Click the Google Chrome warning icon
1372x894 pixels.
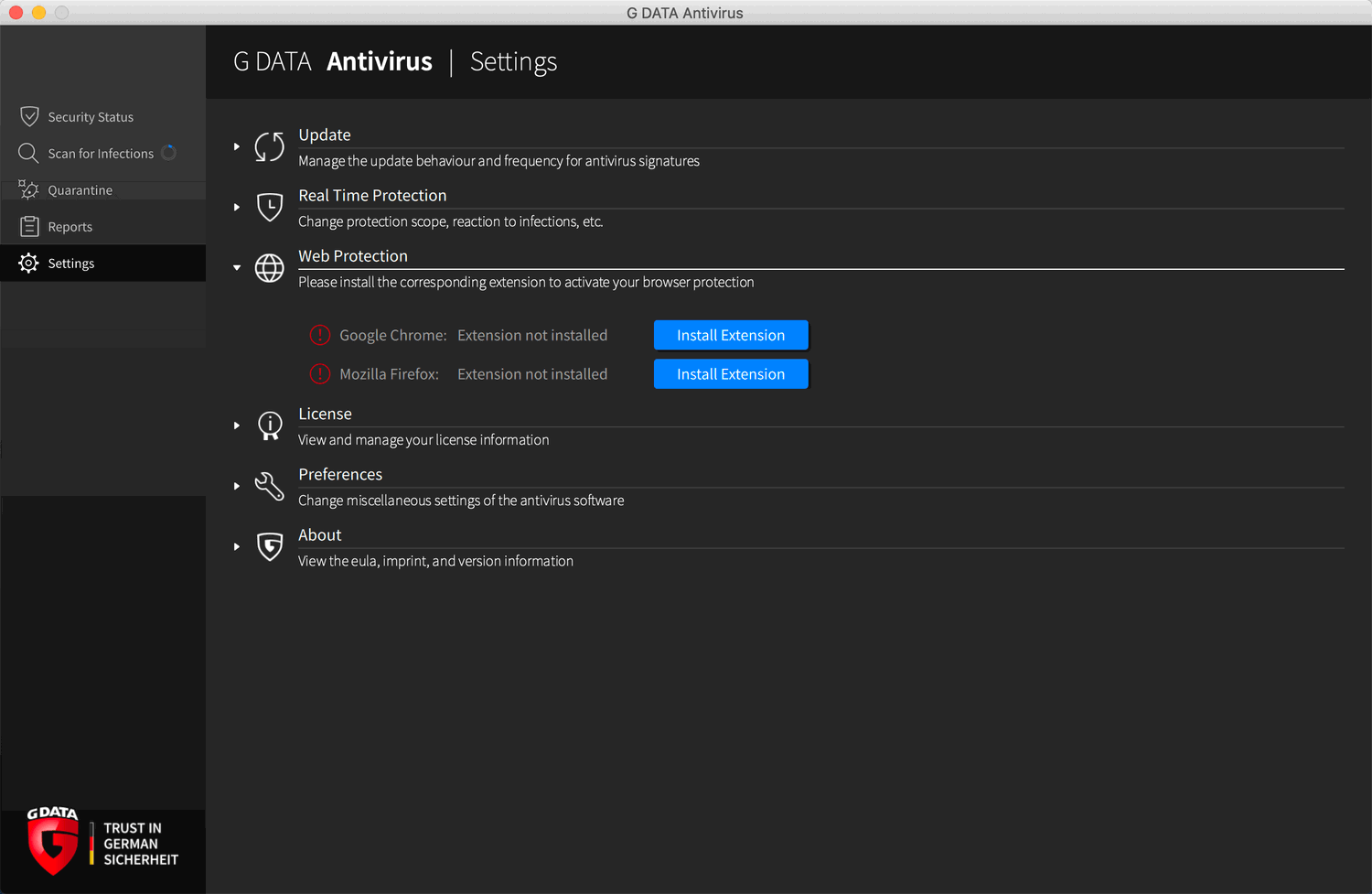pyautogui.click(x=320, y=335)
